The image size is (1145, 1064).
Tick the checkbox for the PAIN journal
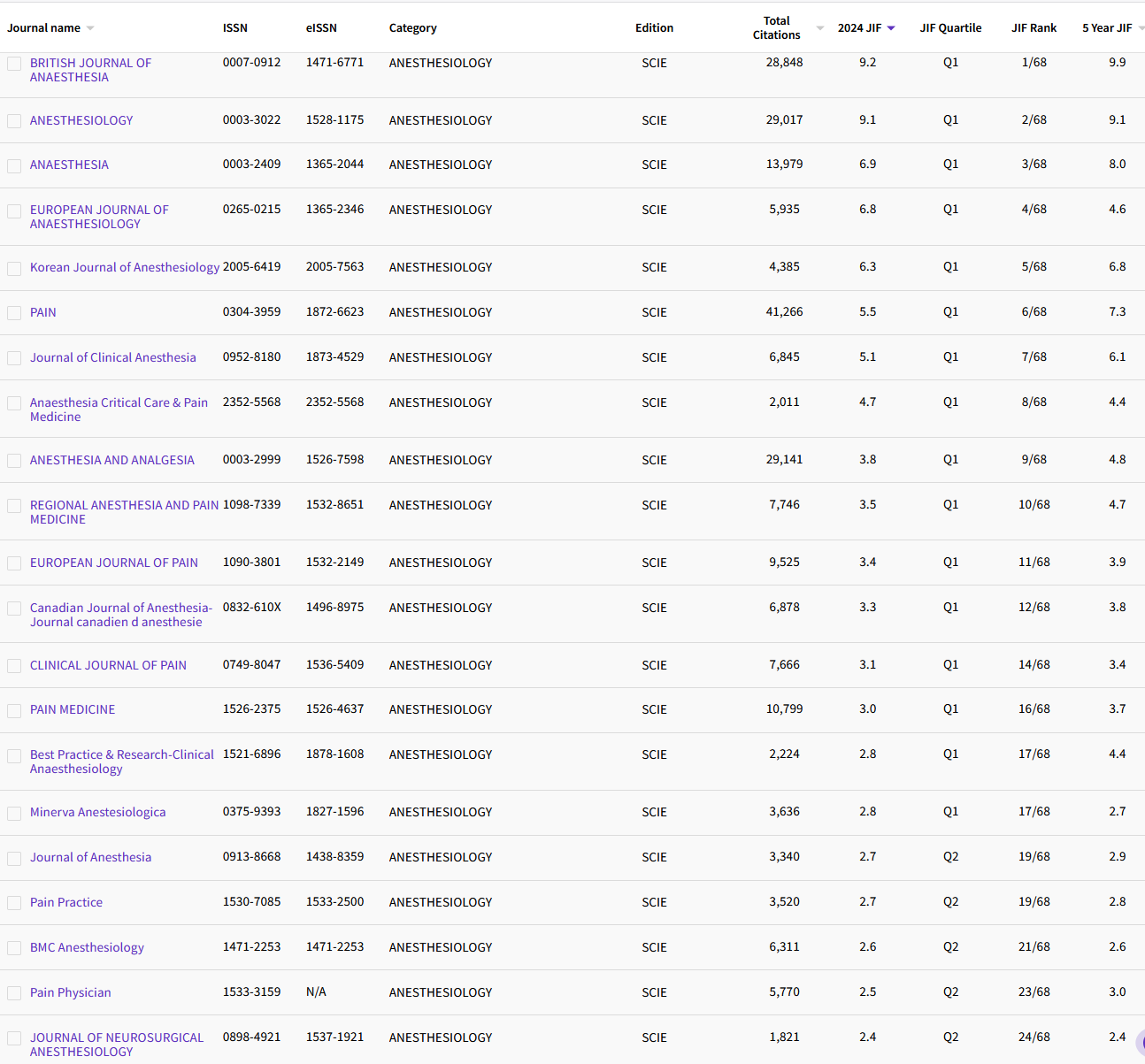14,313
